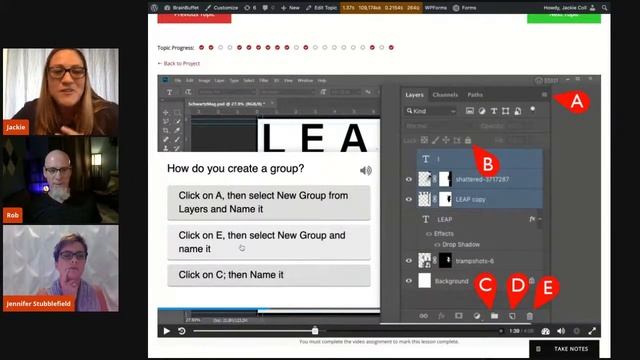Image resolution: width=640 pixels, height=360 pixels.
Task: Hide the LEAP copy layer
Action: pos(409,199)
